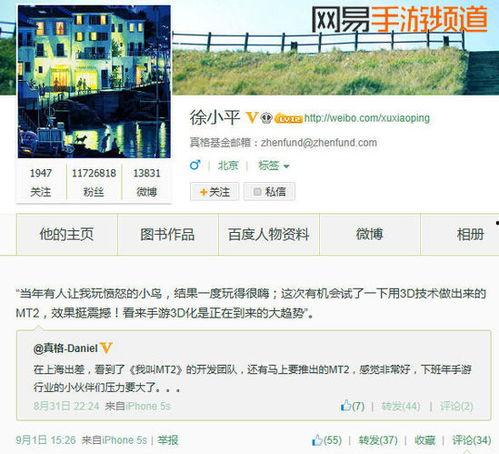499x454 pixels.
Task: Open the weibo.com/xuxiaoping profile link
Action: [367, 118]
